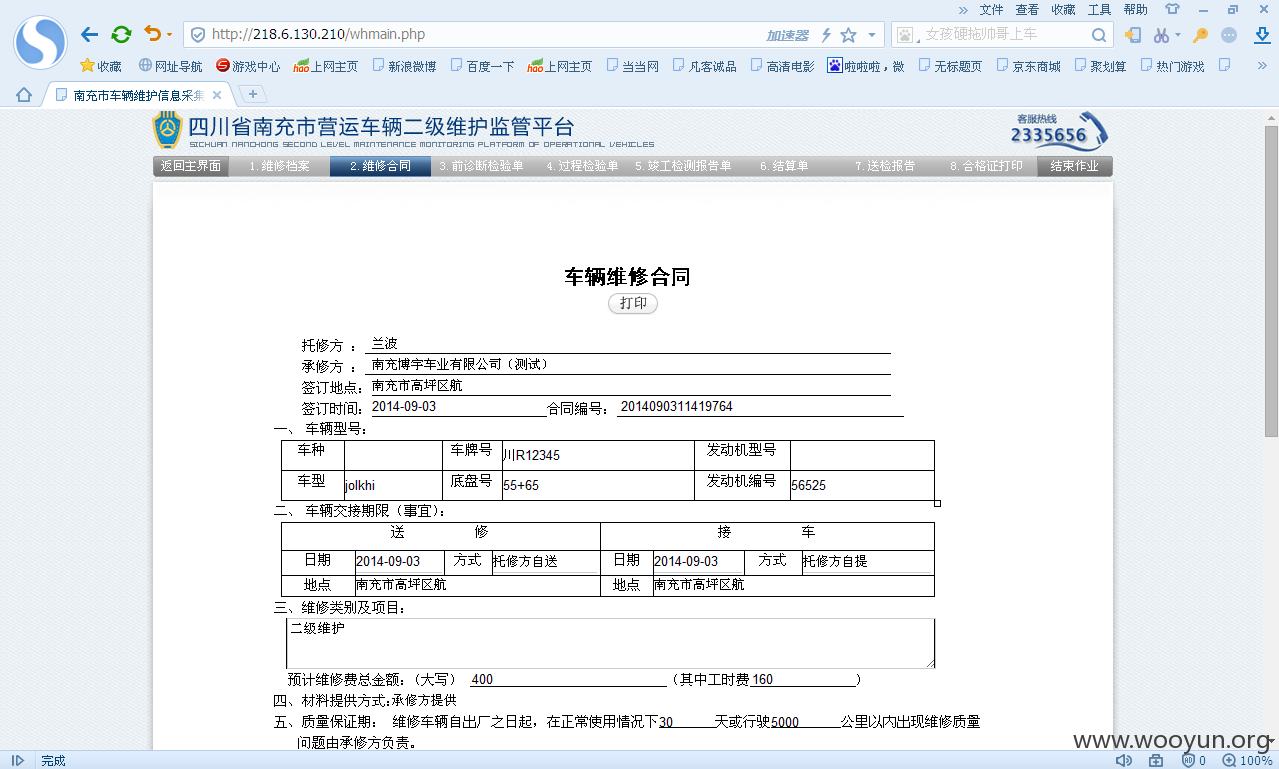Click the scissors screenshot tool
This screenshot has height=769, width=1279.
[x=1161, y=35]
